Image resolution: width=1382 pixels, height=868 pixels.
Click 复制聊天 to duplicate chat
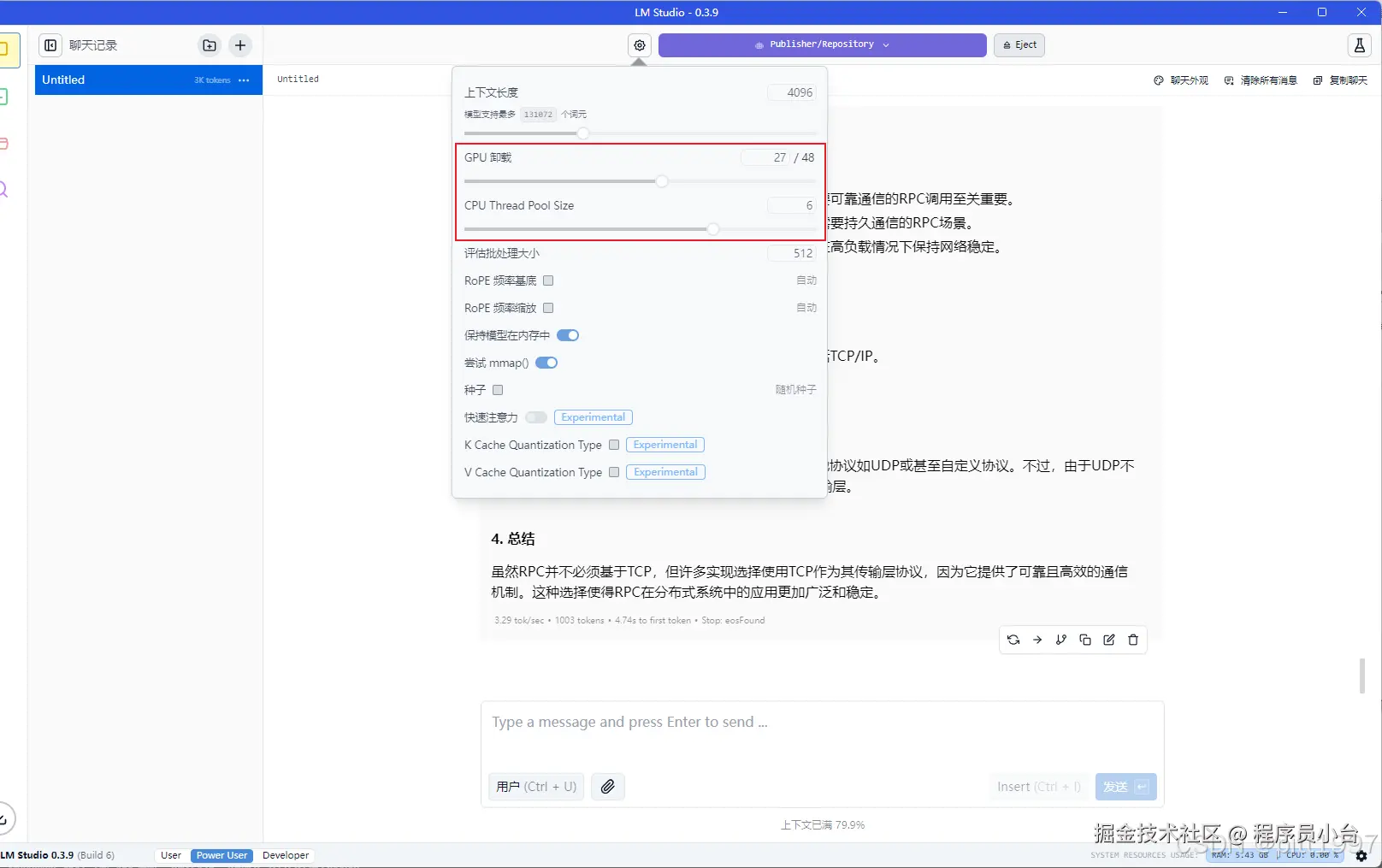(1340, 80)
